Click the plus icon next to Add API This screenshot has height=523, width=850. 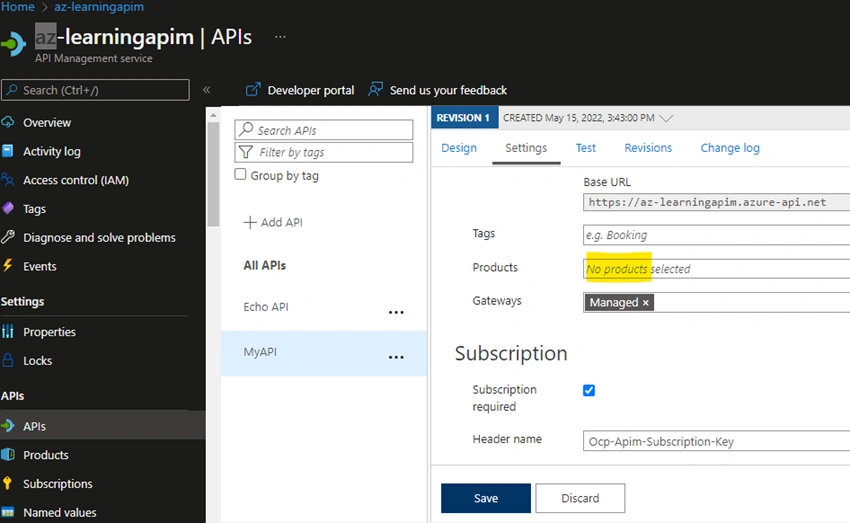click(x=249, y=222)
